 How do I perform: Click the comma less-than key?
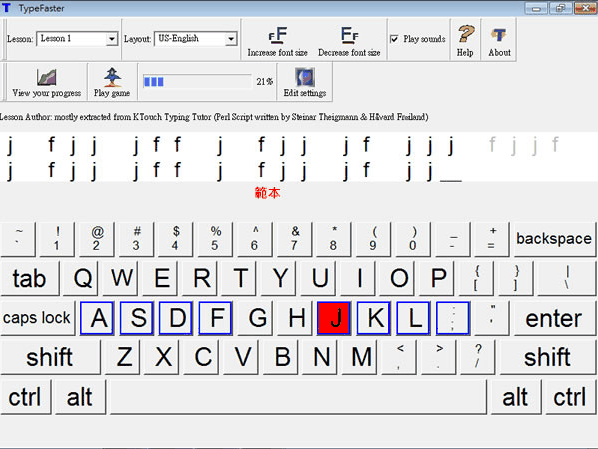[399, 357]
